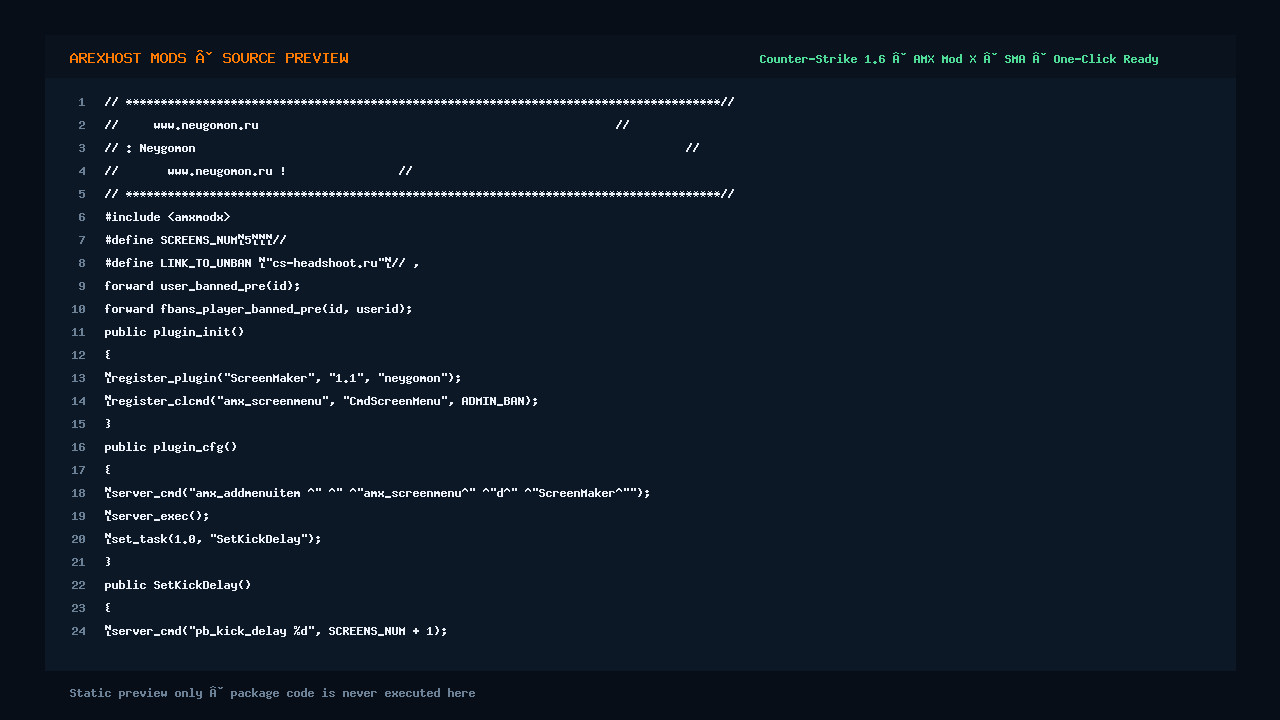This screenshot has width=1280, height=720.
Task: Click the '#define SCREENS_NUM' line
Action: click(196, 240)
